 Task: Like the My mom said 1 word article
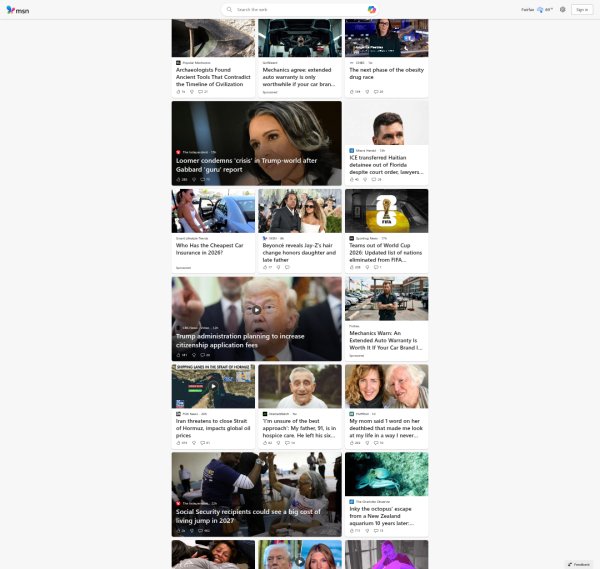(352, 443)
